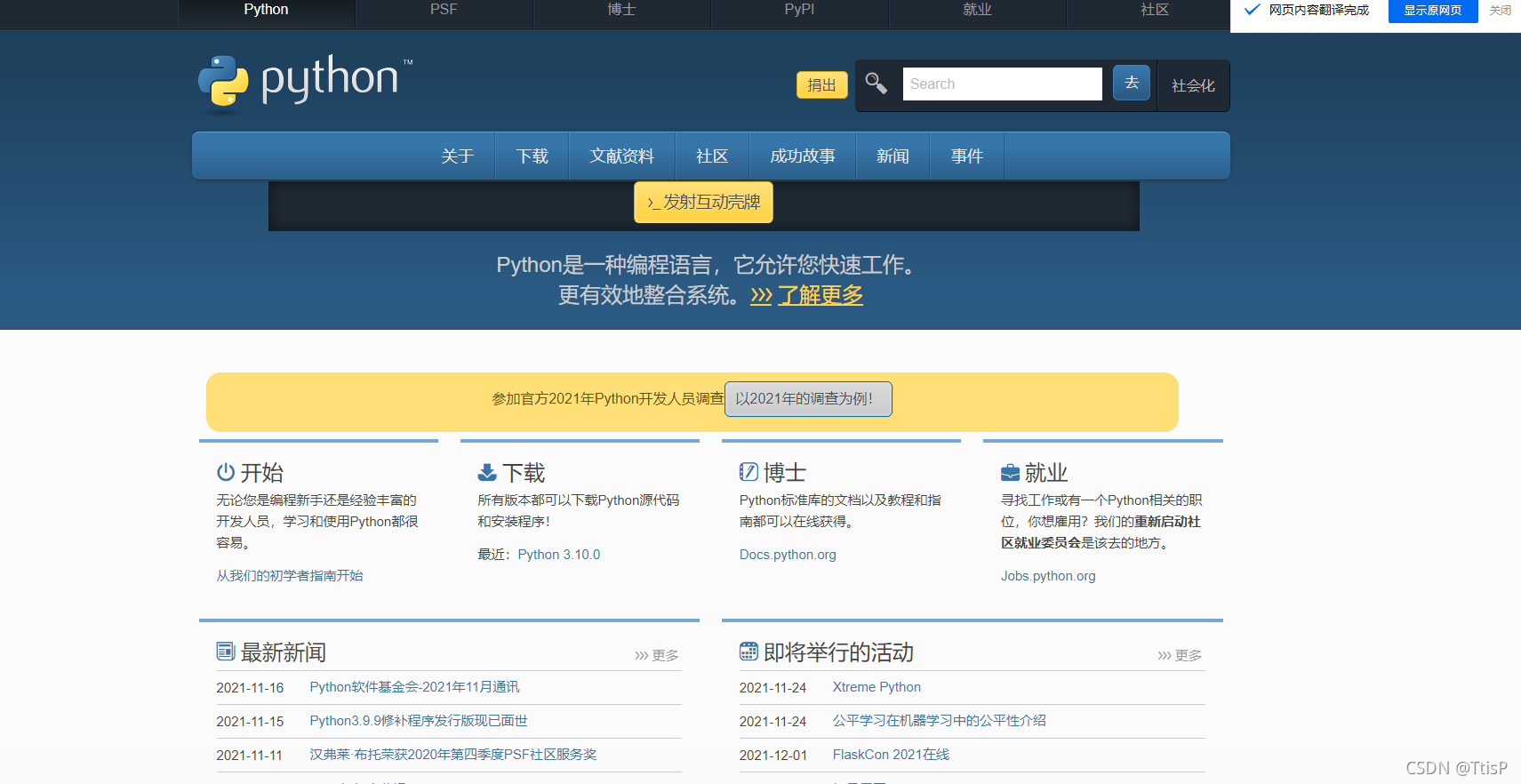The width and height of the screenshot is (1521, 784).
Task: Close the translation bar with 关闭
Action: (1501, 11)
